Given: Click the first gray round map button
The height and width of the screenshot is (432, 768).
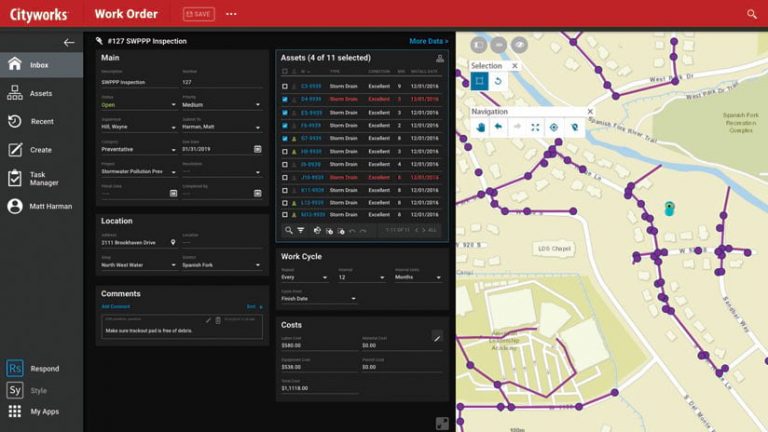Looking at the screenshot, I should [479, 45].
